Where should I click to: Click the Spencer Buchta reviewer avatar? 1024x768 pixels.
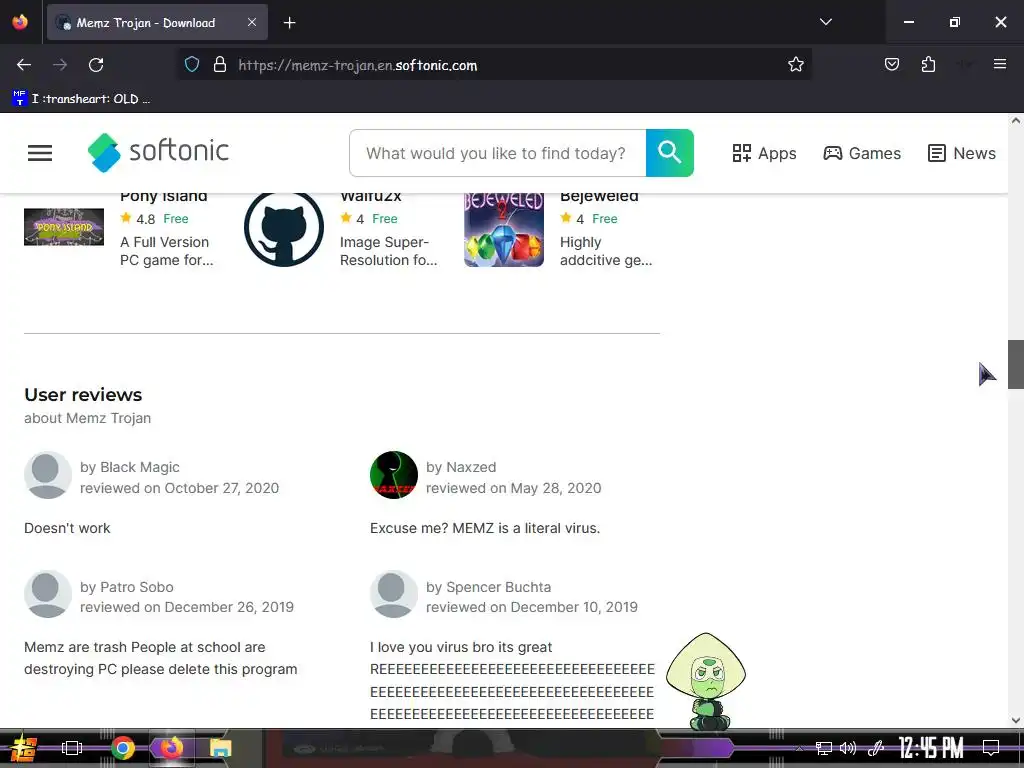click(x=394, y=594)
